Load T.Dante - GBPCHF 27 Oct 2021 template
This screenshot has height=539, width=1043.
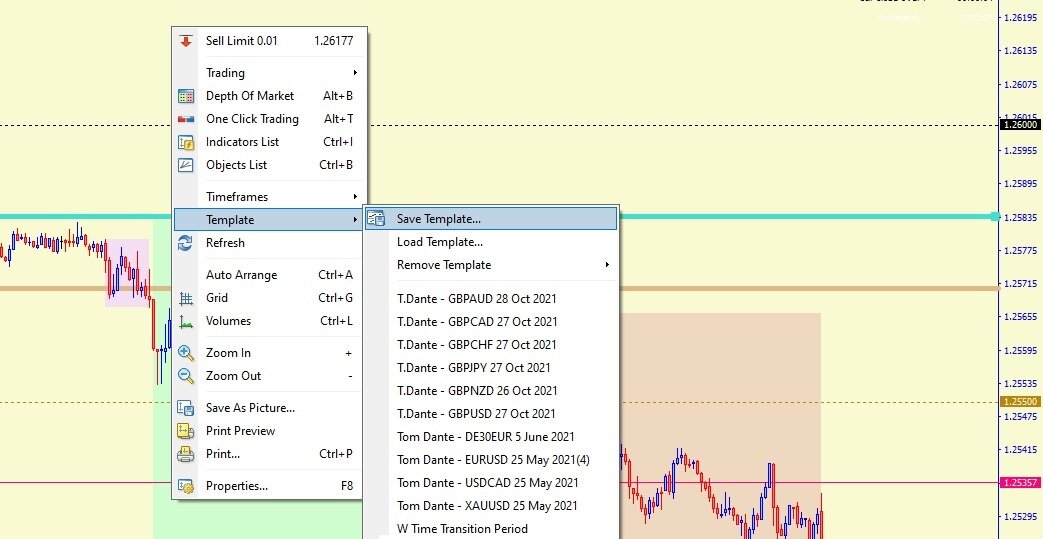point(491,345)
